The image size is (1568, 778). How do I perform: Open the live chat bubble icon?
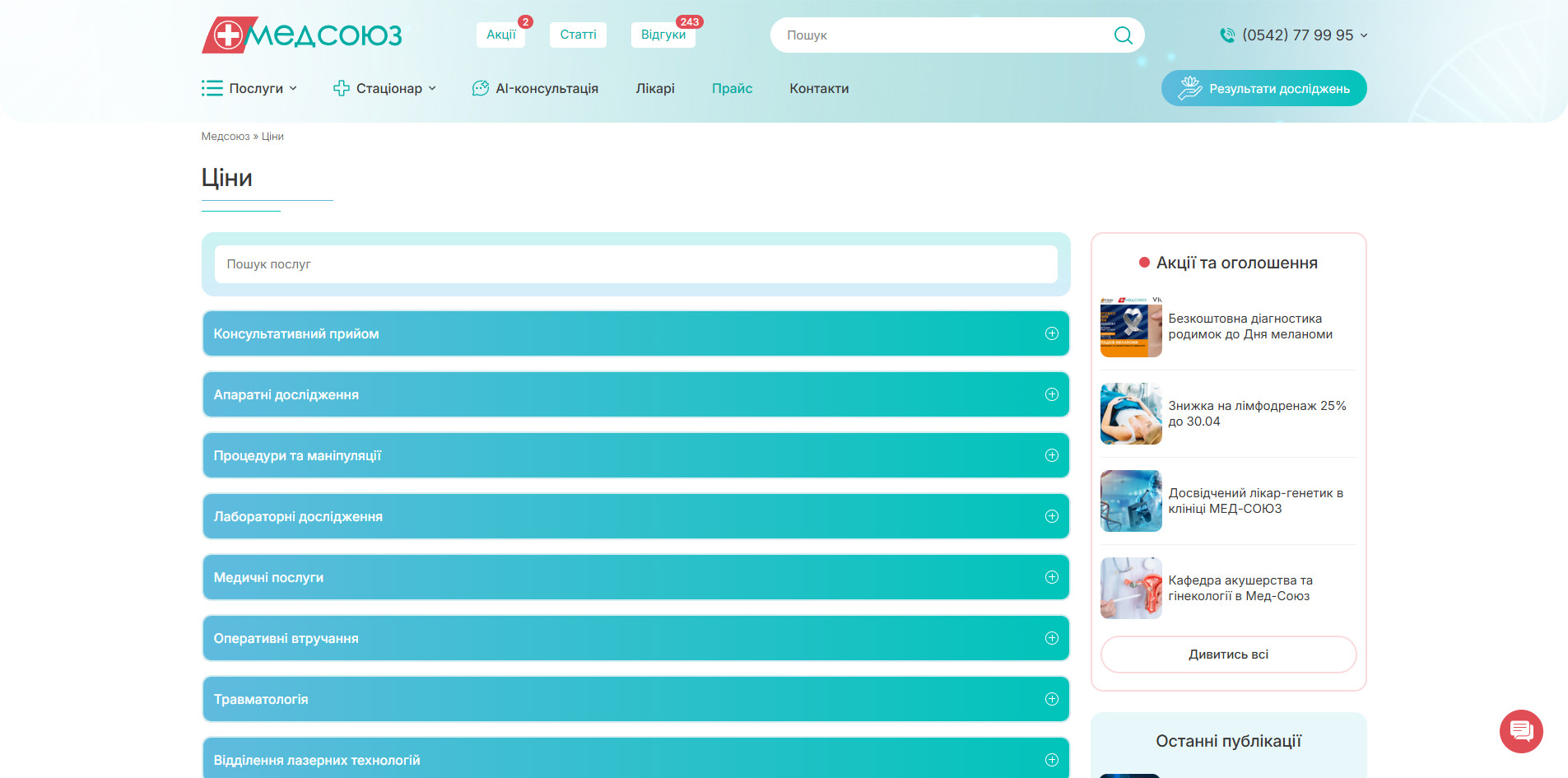click(1521, 731)
